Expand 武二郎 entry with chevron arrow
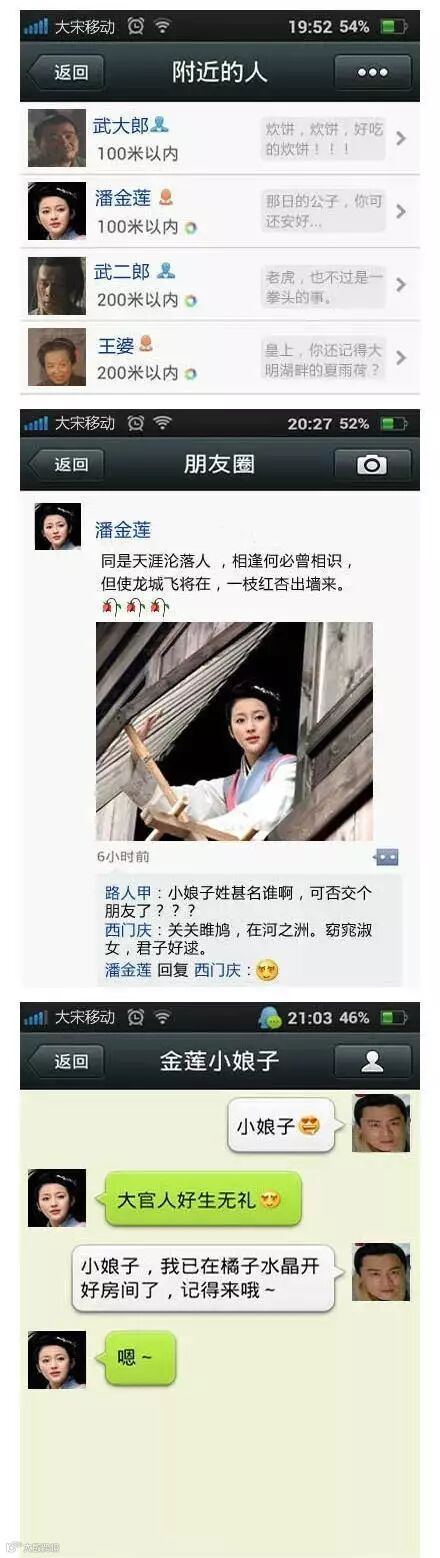Screen dimensions: 440x1558 [401, 284]
